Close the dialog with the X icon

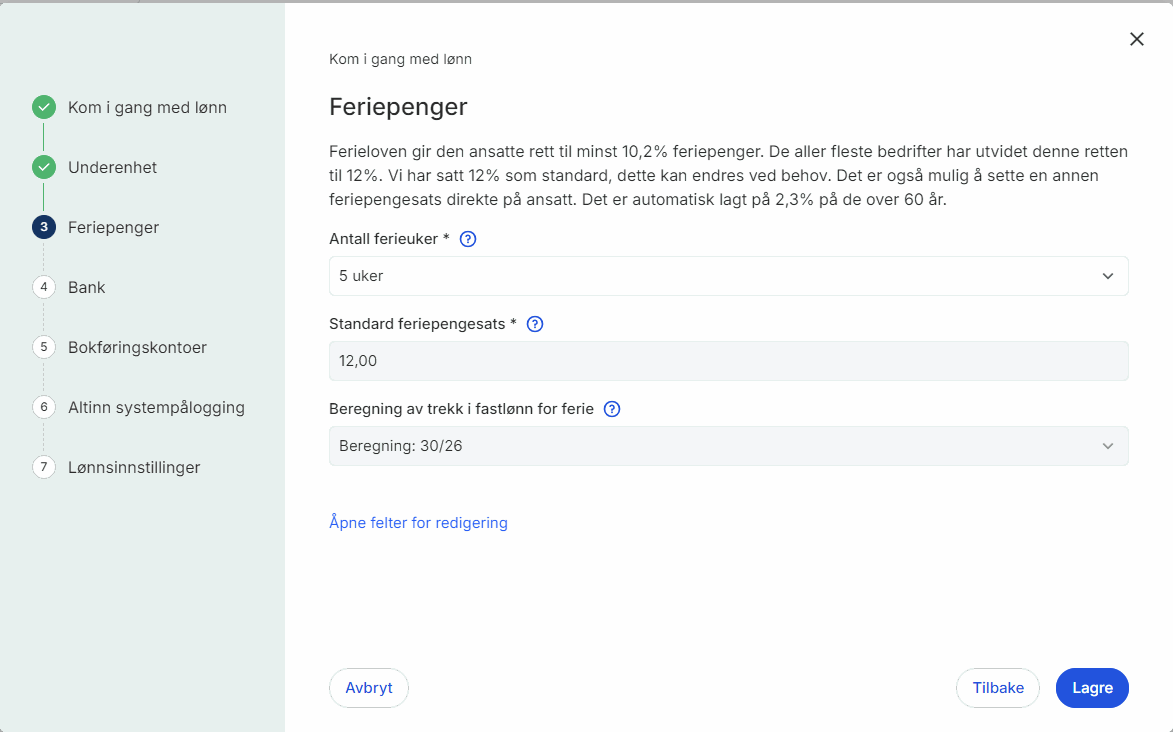click(x=1136, y=39)
